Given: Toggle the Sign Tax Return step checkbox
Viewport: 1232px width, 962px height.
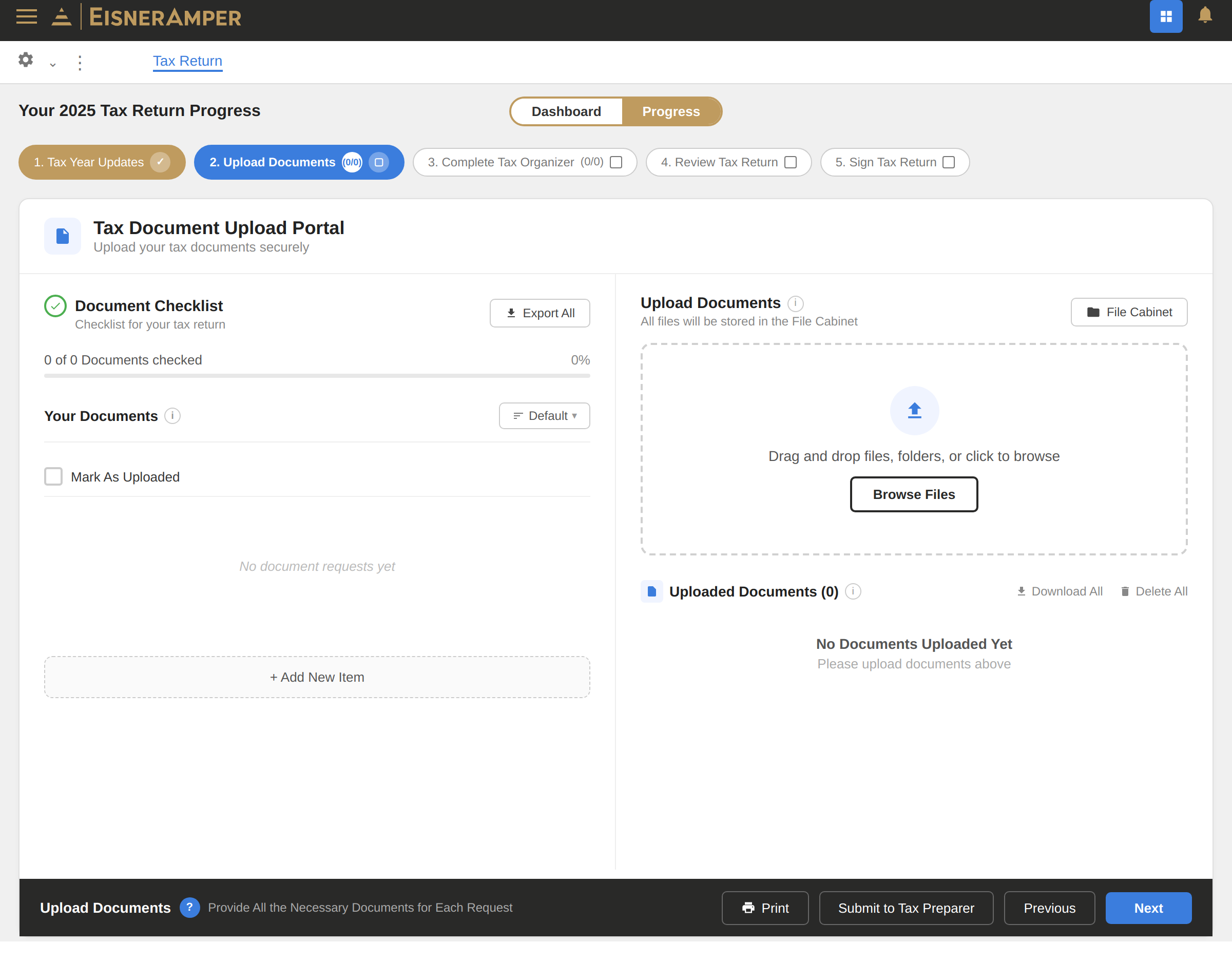Looking at the screenshot, I should (948, 163).
